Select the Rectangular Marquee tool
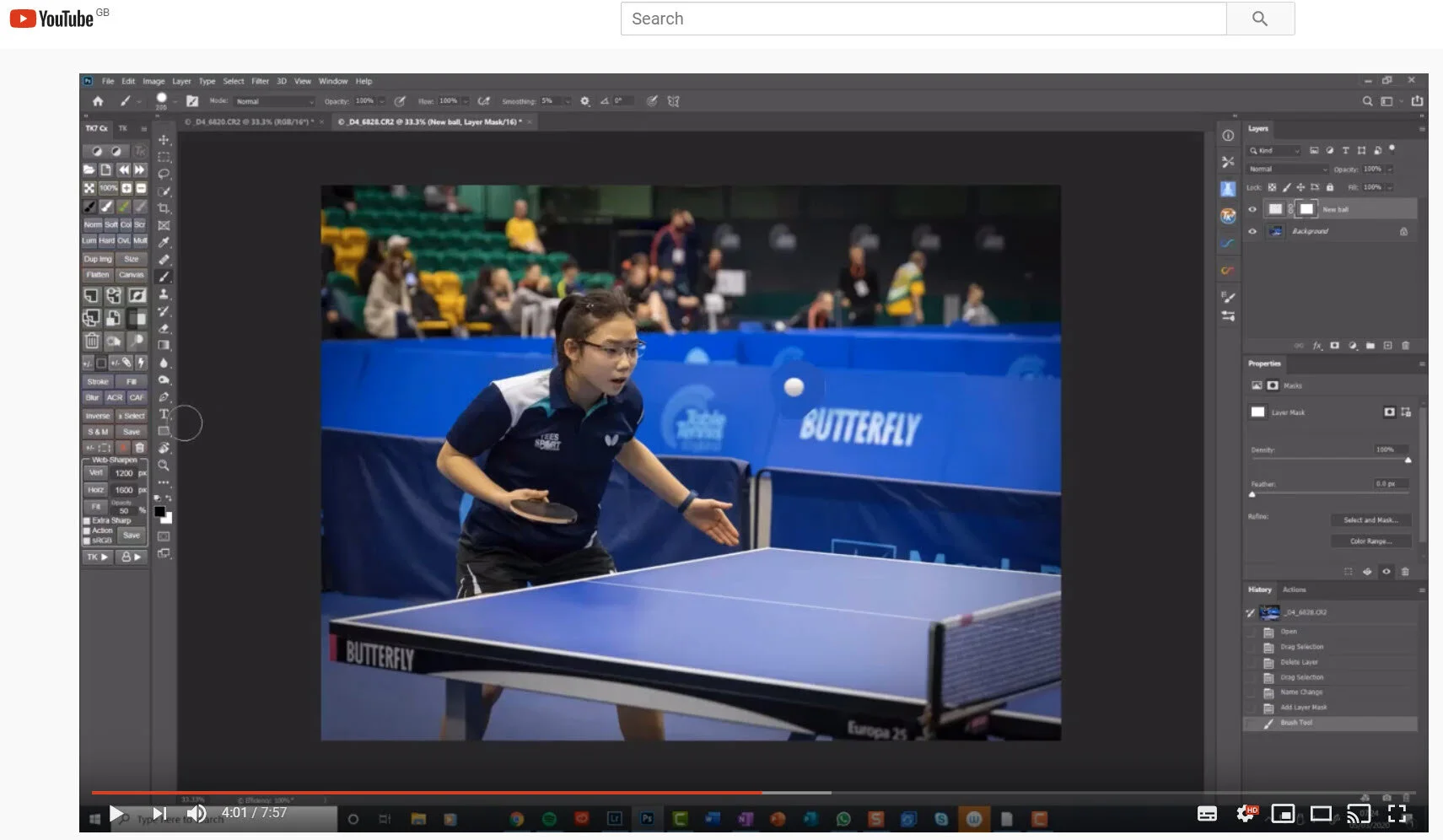 164,157
